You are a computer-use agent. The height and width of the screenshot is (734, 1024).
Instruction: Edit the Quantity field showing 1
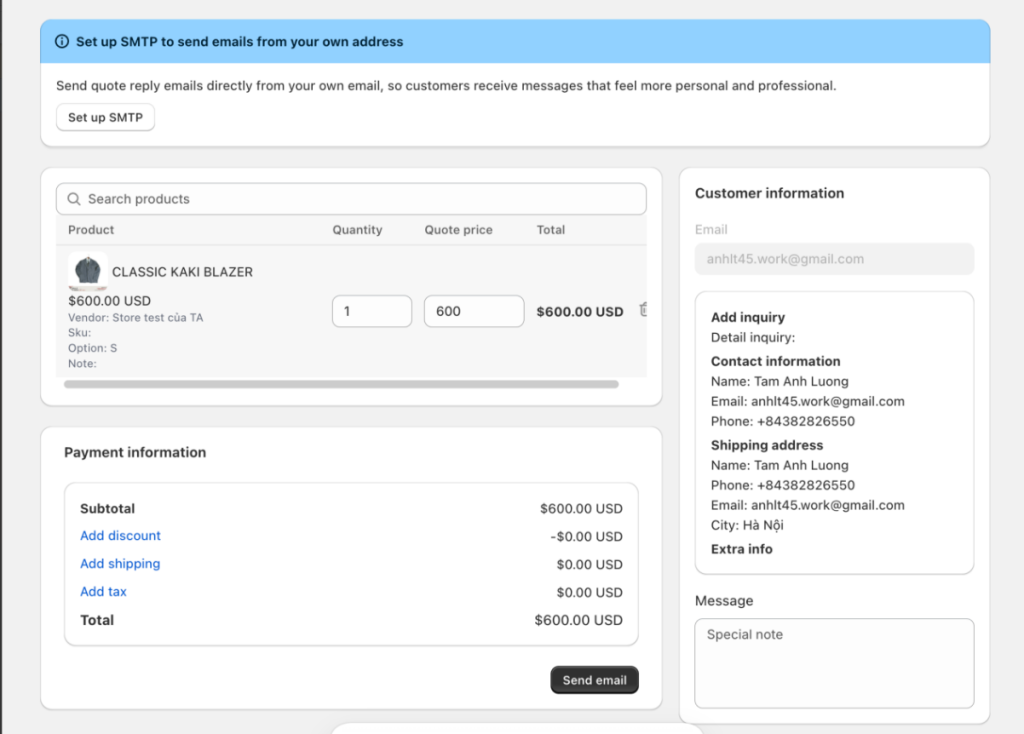tap(372, 311)
